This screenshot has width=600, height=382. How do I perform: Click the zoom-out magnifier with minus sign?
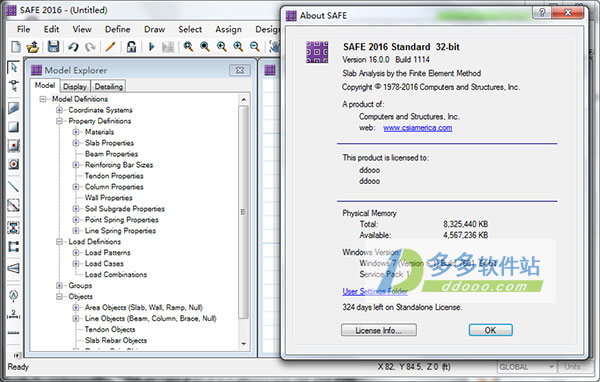pyautogui.click(x=254, y=47)
